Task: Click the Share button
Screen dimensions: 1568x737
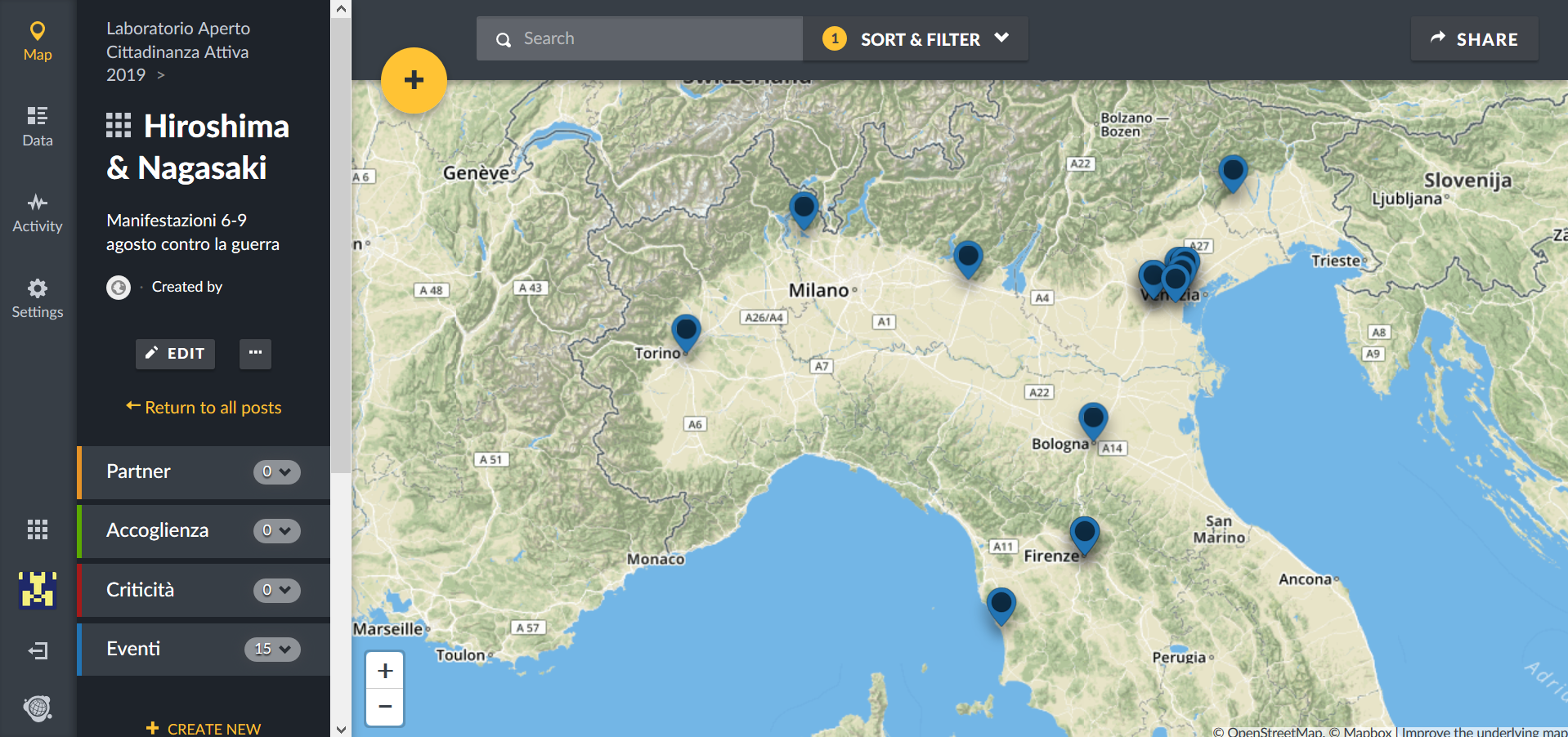Action: (1474, 39)
